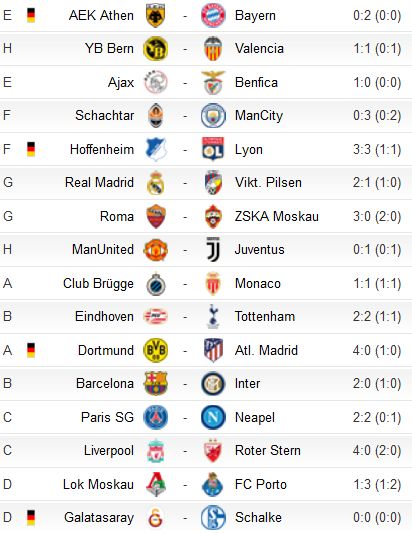Click the Napoli N logo
Viewport: 412px width, 533px height.
[x=213, y=417]
